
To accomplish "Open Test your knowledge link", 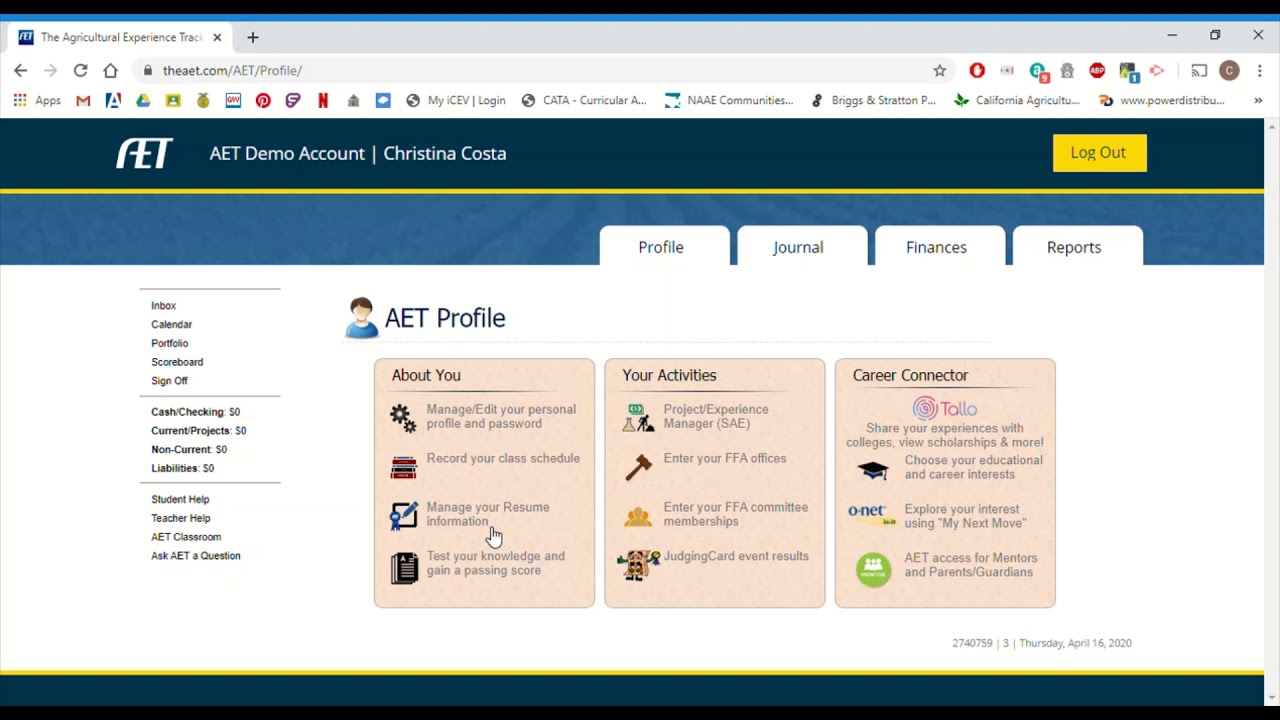I will [x=495, y=563].
